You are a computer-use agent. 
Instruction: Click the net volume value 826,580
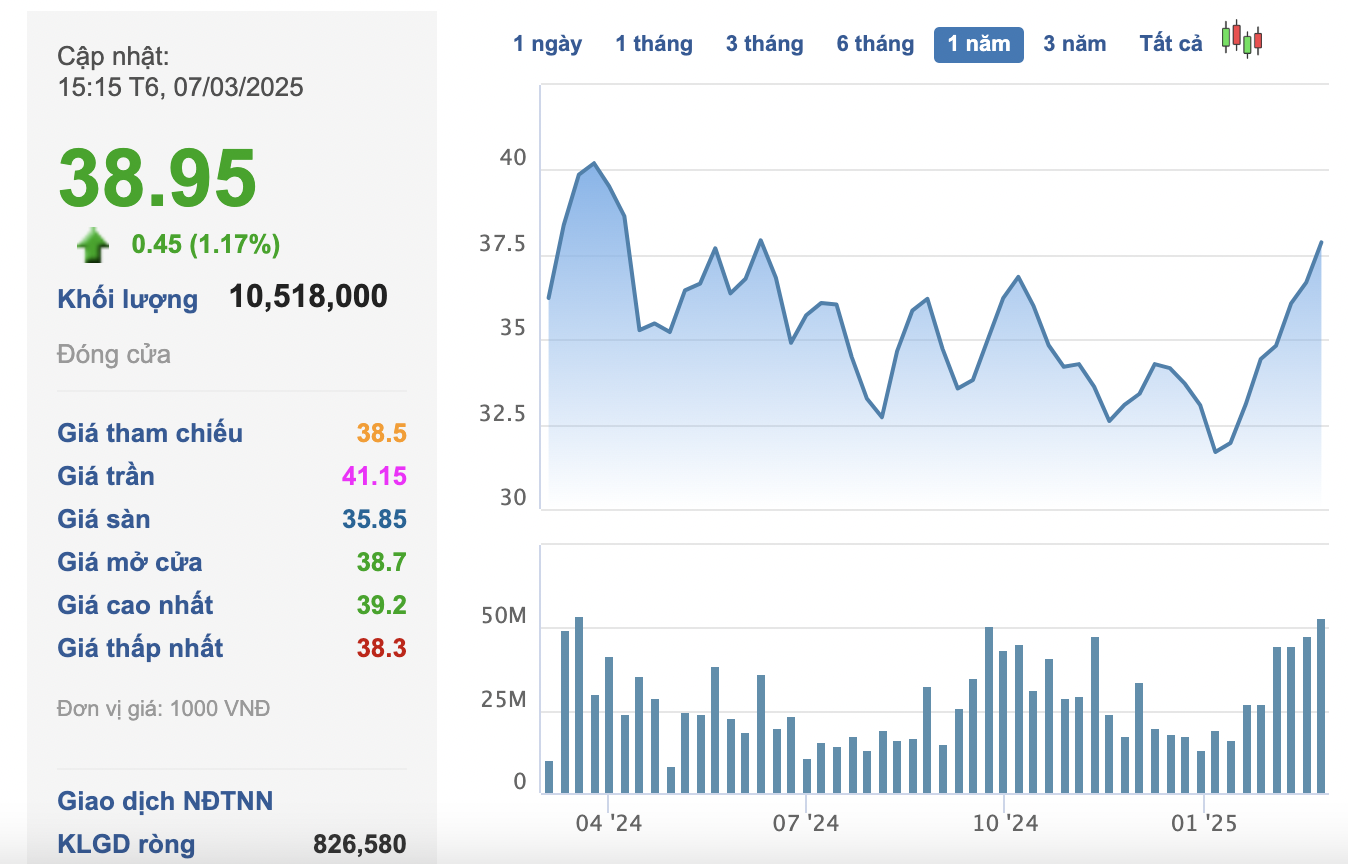(360, 844)
